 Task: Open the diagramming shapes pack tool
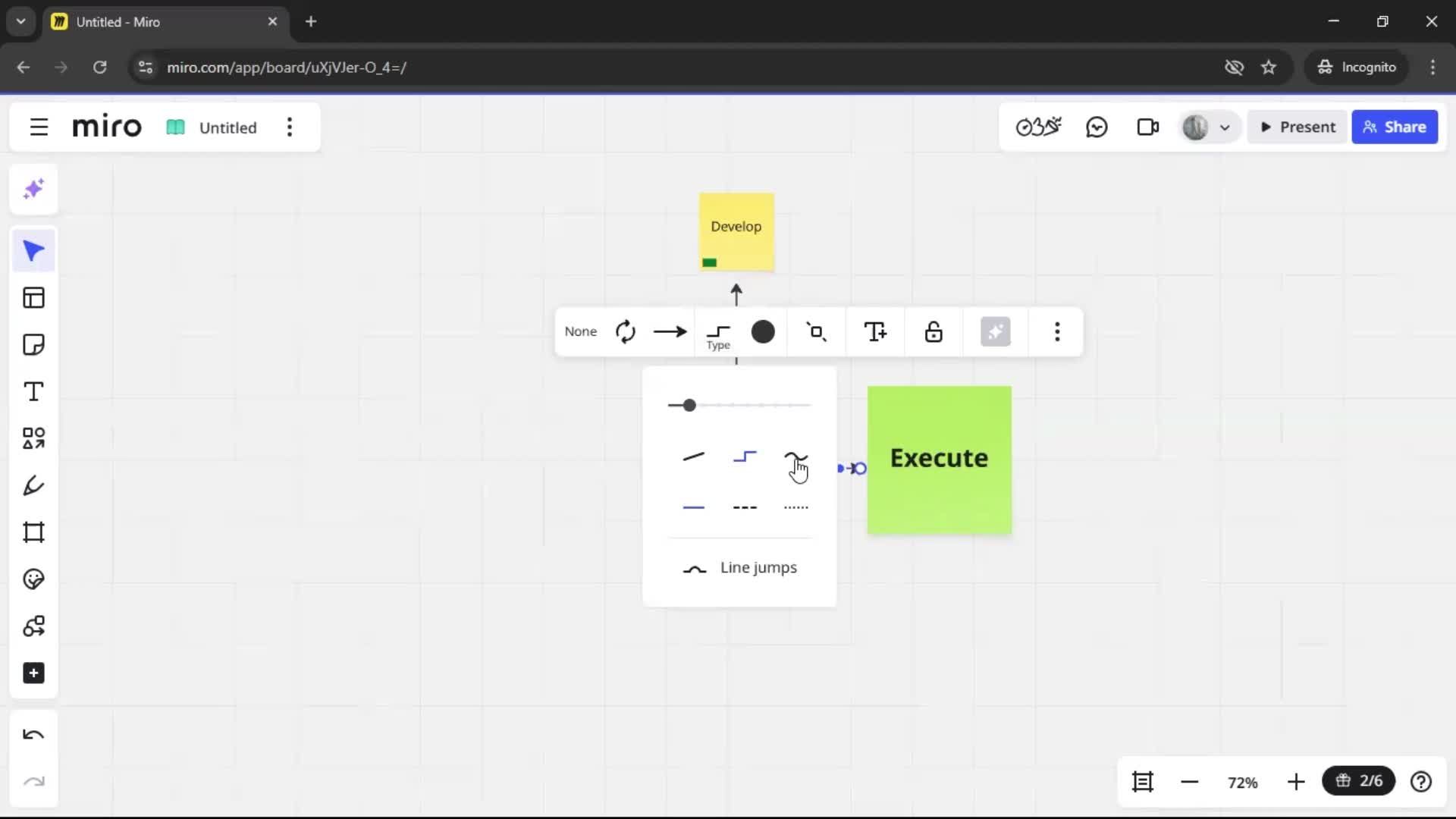click(x=33, y=626)
